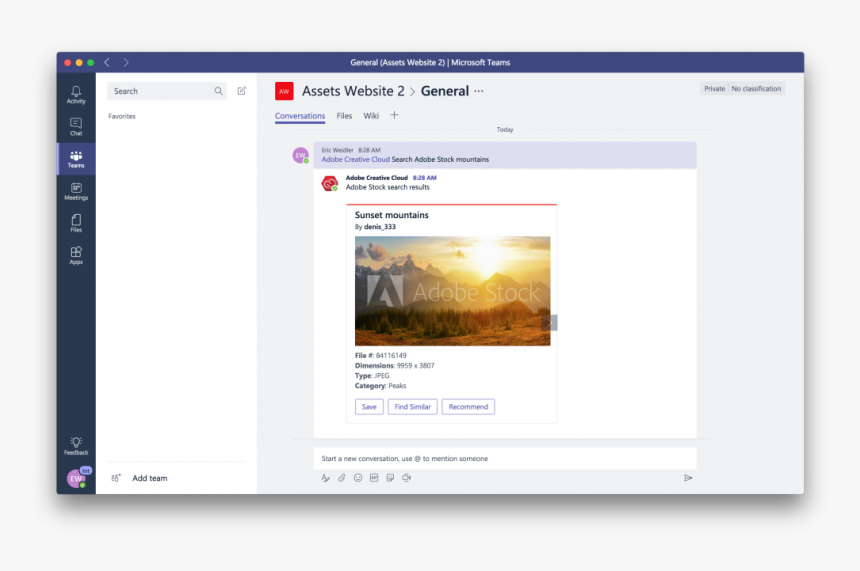
Task: Focus the Search input field
Action: tap(167, 91)
